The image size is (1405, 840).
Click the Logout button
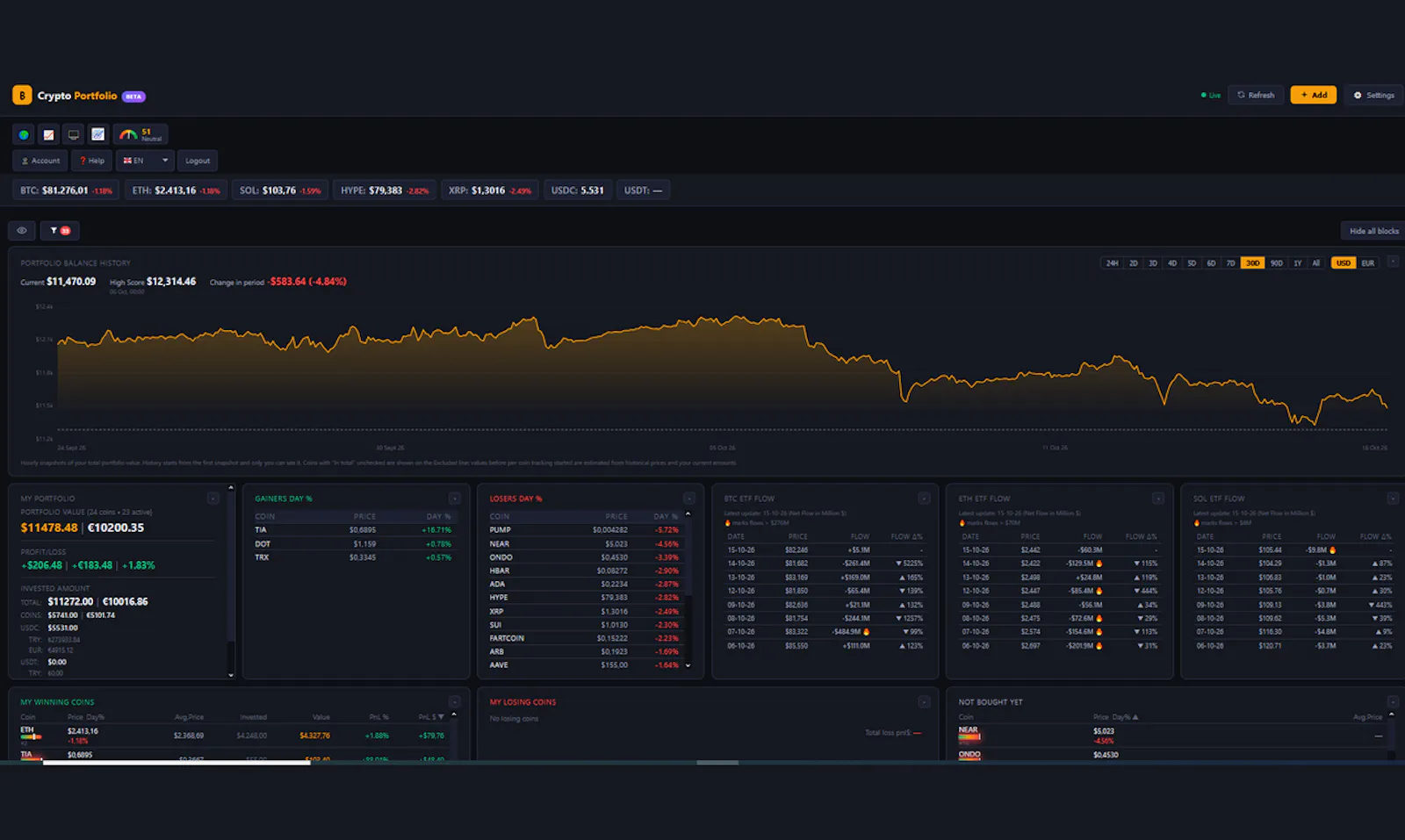tap(198, 161)
